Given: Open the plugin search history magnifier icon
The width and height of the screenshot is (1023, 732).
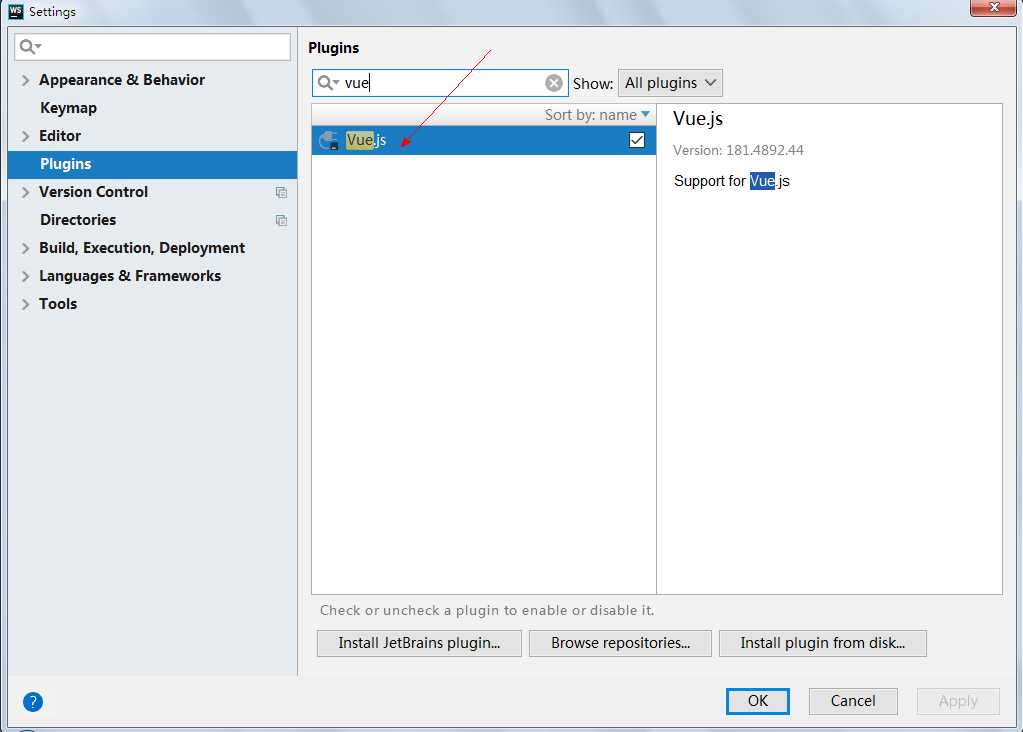Looking at the screenshot, I should pyautogui.click(x=328, y=83).
